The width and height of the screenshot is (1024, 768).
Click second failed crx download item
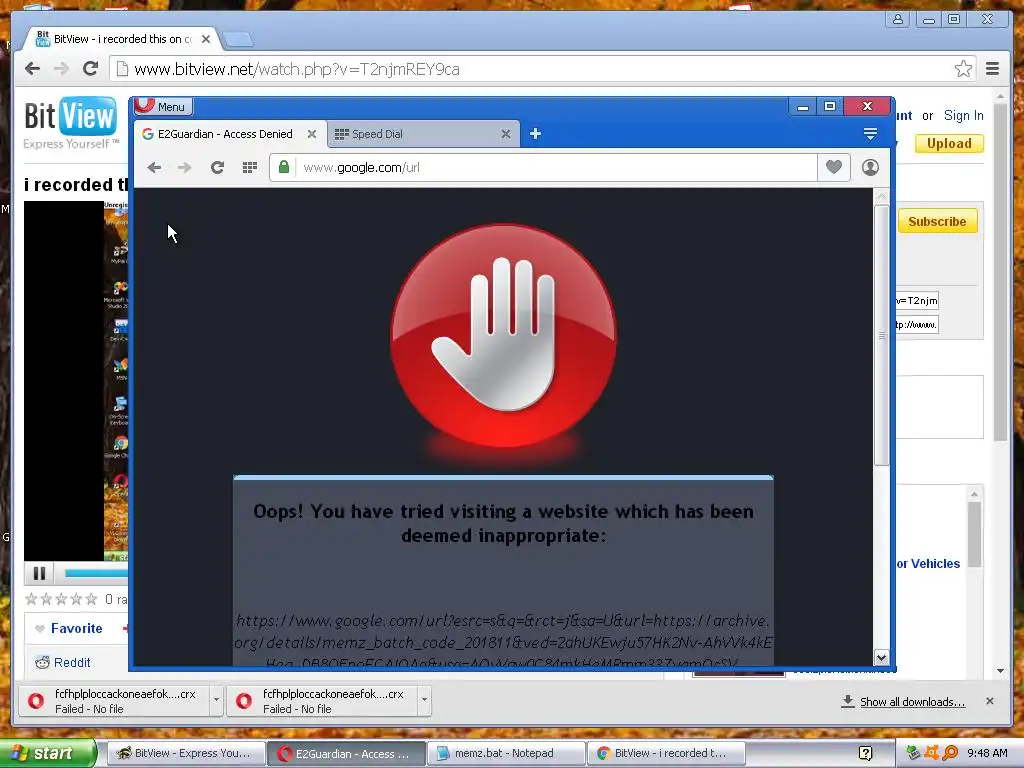(323, 701)
